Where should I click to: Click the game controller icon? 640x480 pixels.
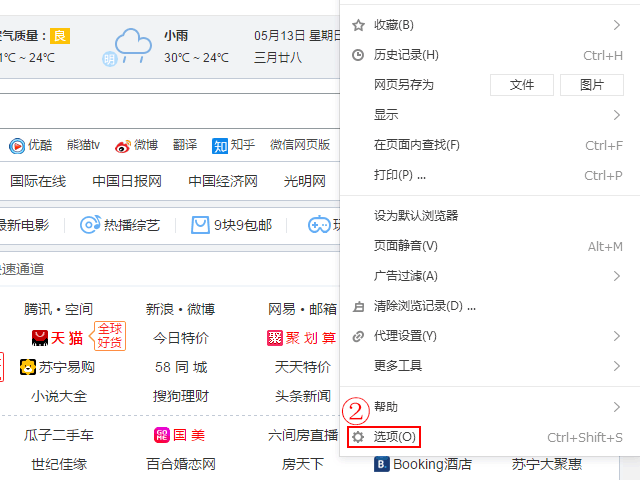tap(319, 225)
